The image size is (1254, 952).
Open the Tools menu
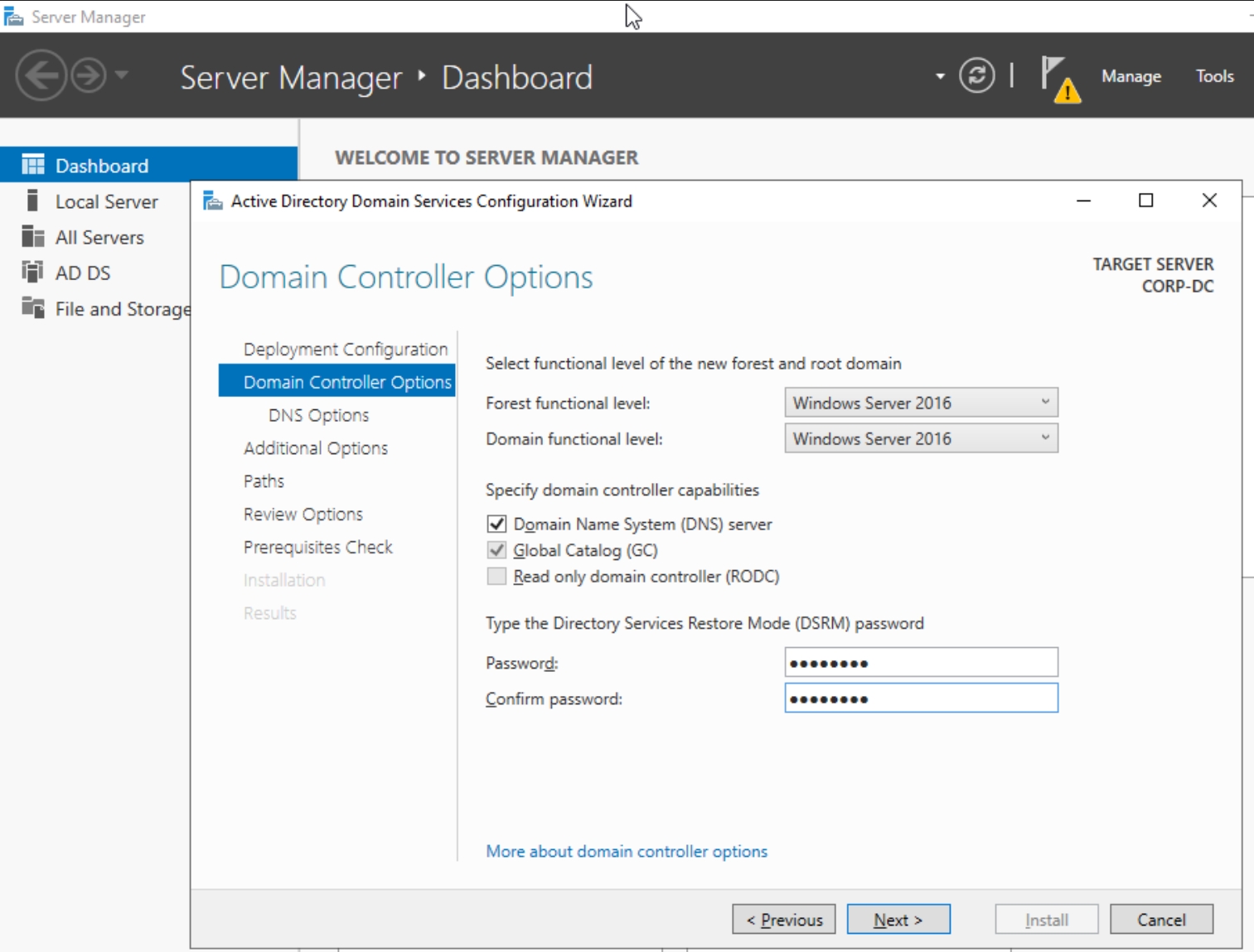pyautogui.click(x=1214, y=76)
